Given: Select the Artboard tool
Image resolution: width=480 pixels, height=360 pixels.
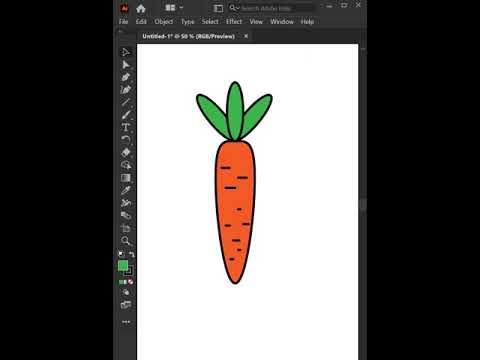Looking at the screenshot, I should (x=126, y=228).
